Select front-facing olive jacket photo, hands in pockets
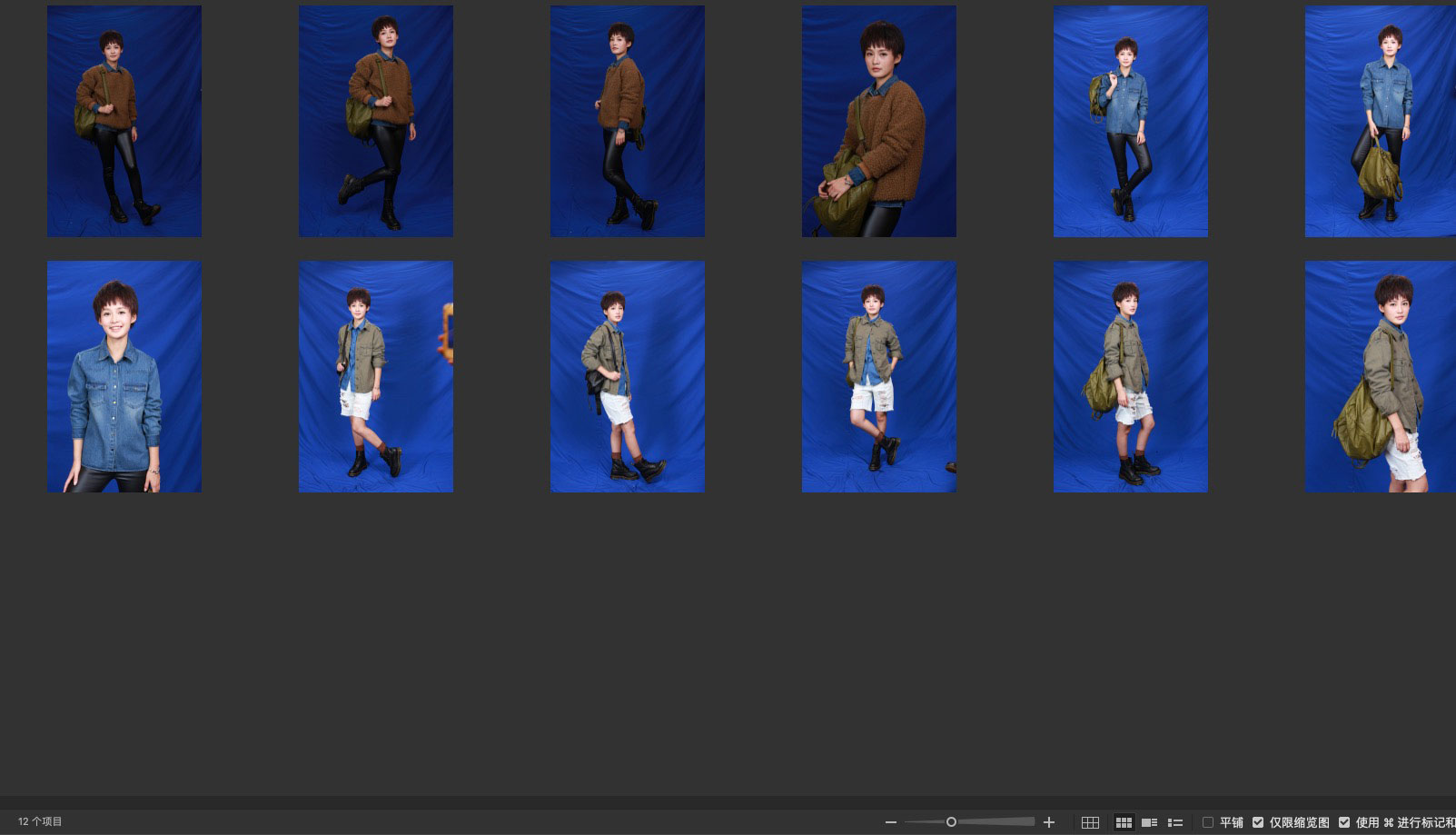 coord(878,376)
